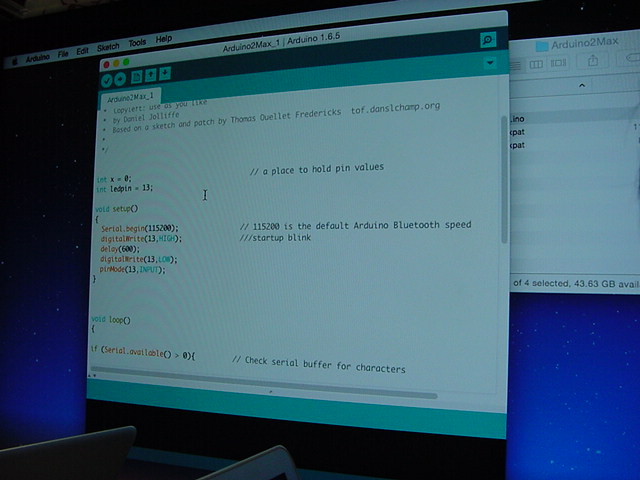This screenshot has width=640, height=480.
Task: Click the red close button of Arduino window
Action: (107, 65)
